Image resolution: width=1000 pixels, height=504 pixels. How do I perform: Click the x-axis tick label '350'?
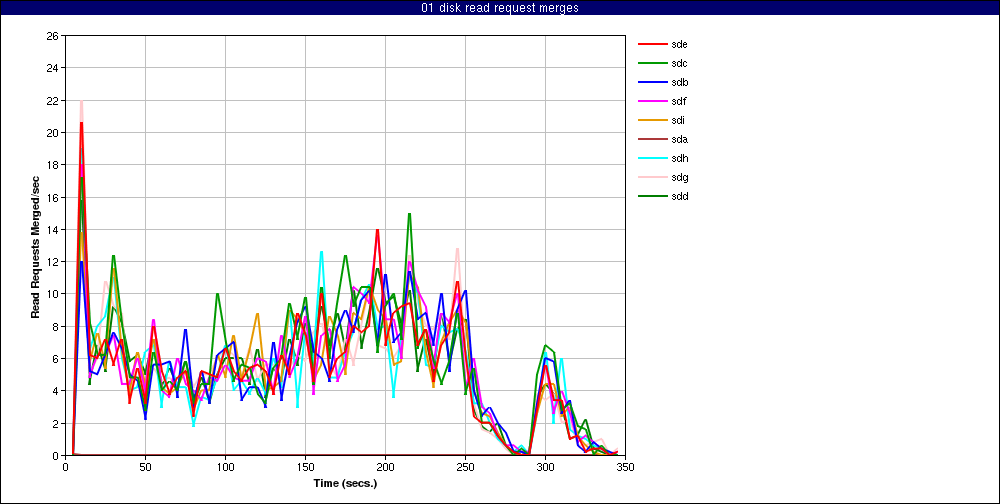(x=626, y=467)
